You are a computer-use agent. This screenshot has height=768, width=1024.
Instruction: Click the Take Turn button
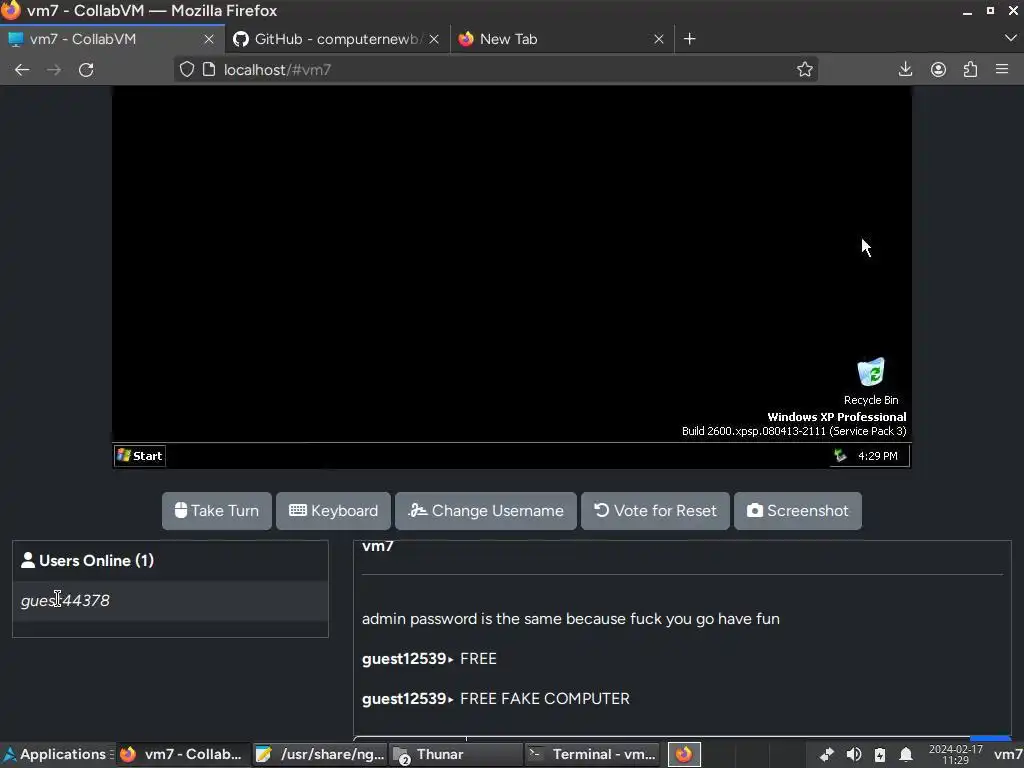(x=217, y=511)
